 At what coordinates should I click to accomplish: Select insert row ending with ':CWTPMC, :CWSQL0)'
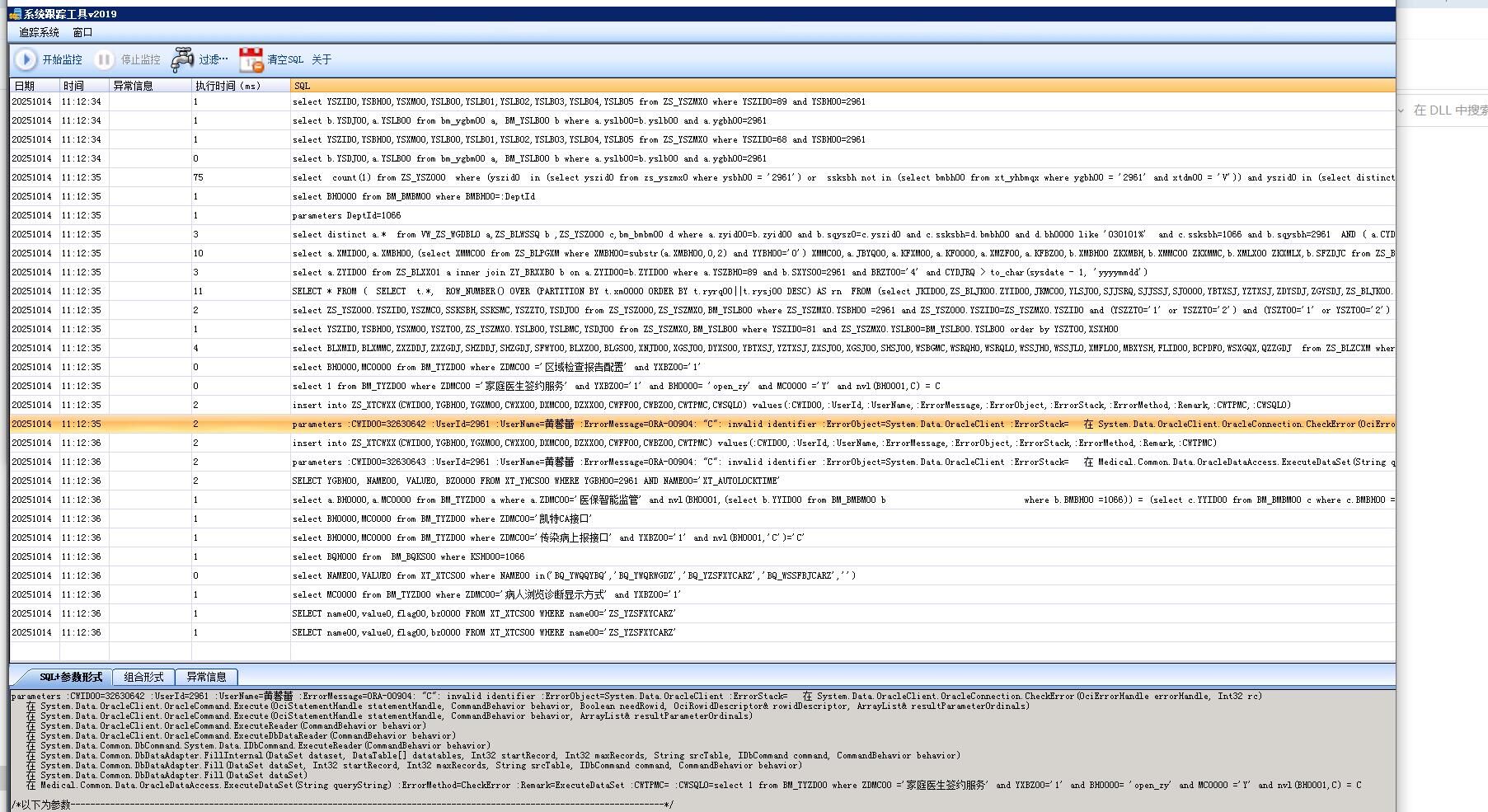(x=702, y=405)
